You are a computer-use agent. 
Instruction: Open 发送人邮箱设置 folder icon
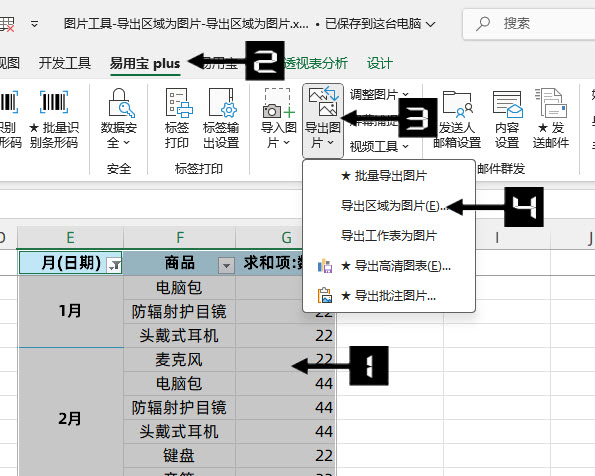click(457, 103)
